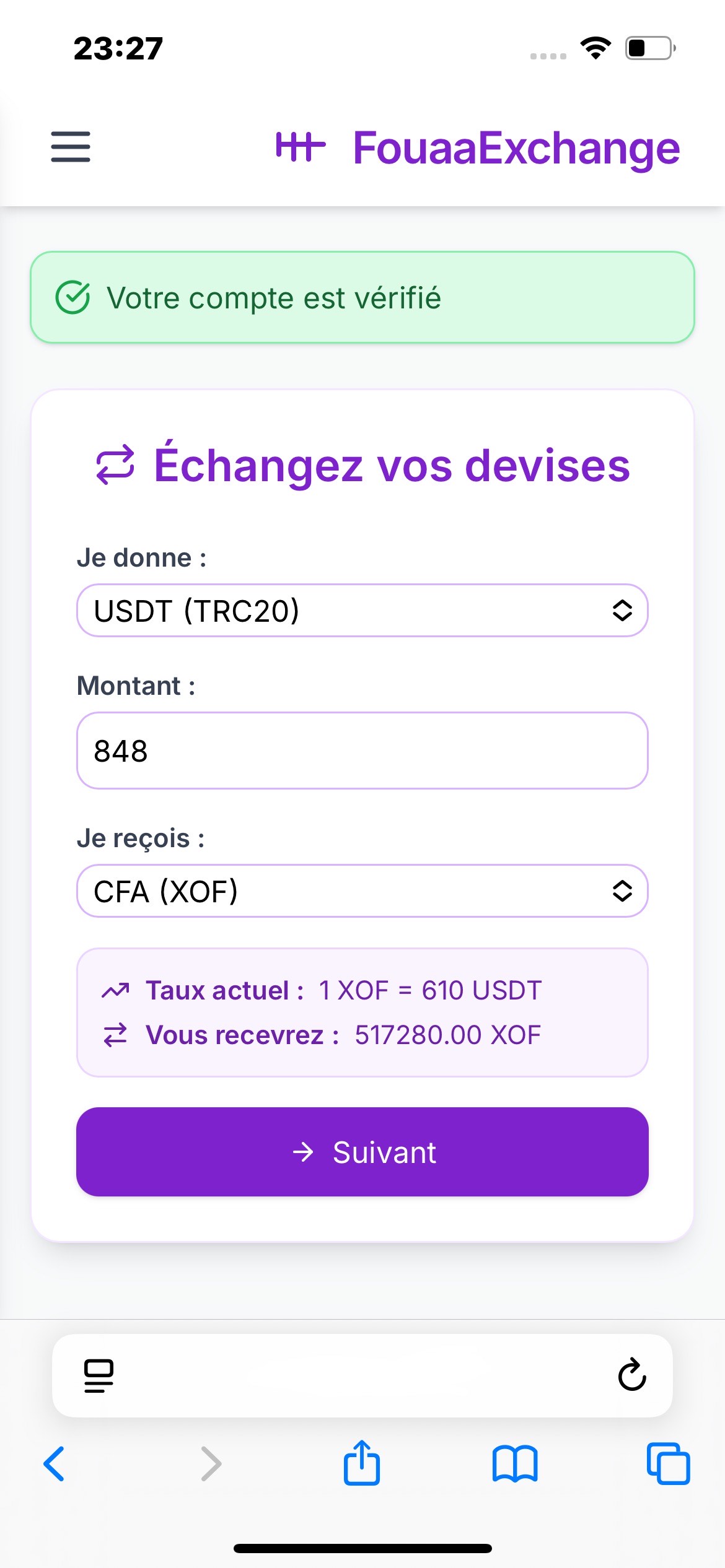The width and height of the screenshot is (725, 1568).
Task: Open the hamburger menu
Action: (x=71, y=147)
